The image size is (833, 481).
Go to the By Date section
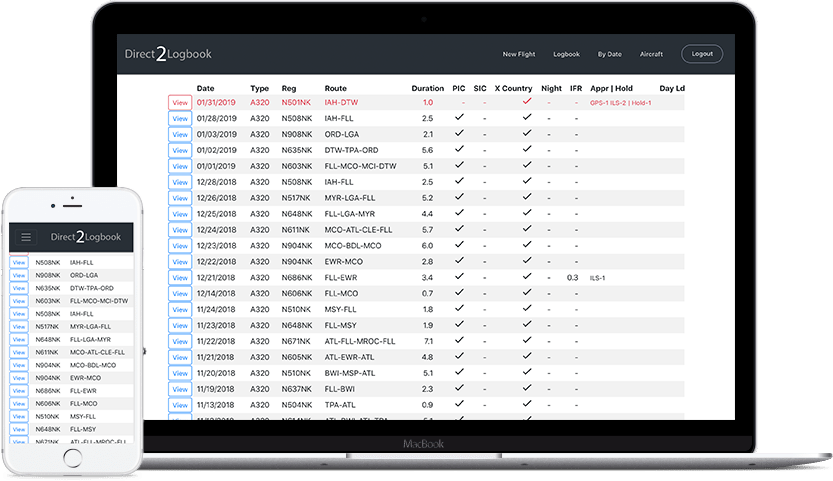tap(609, 54)
